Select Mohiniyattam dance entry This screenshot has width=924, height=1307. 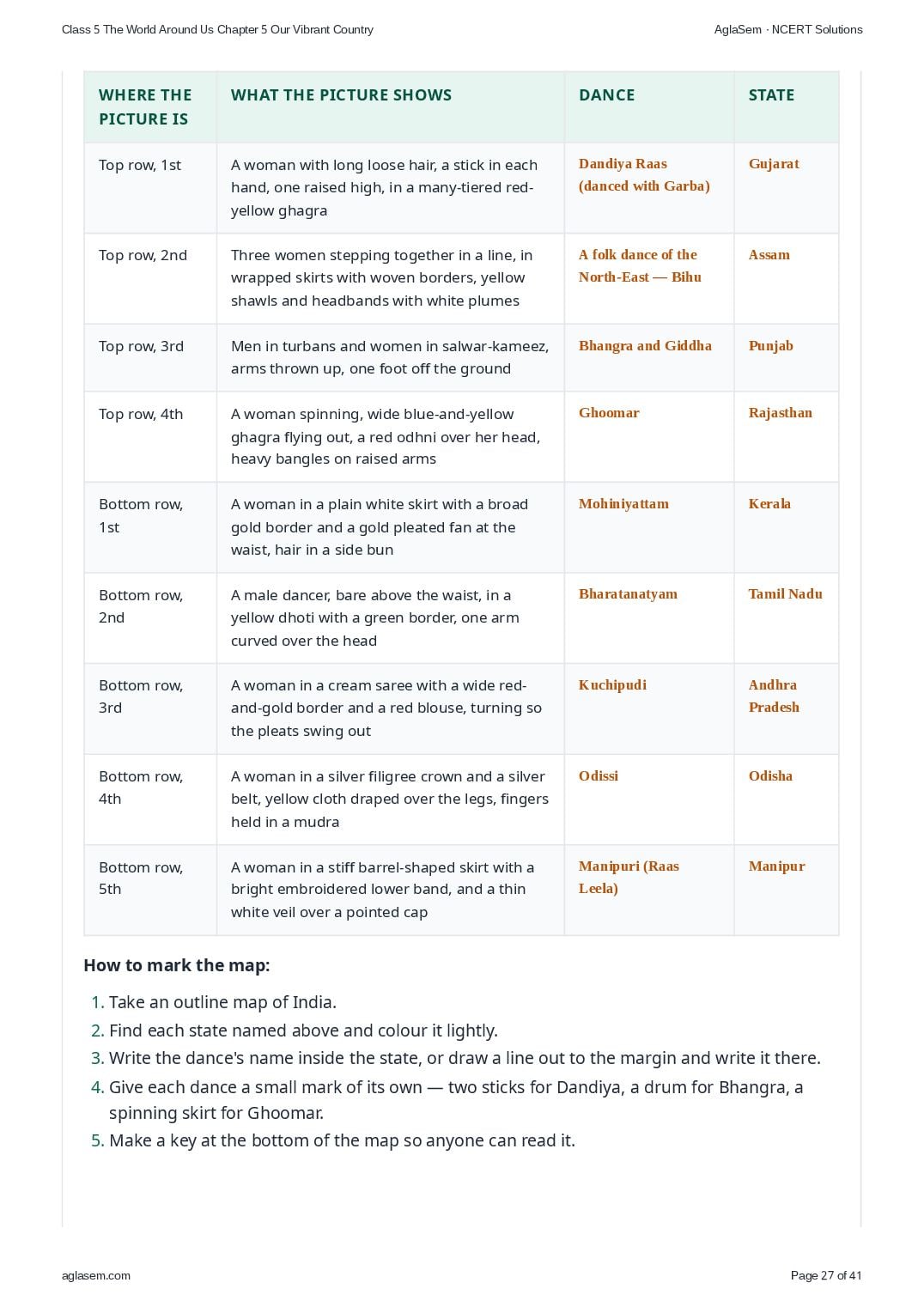[x=623, y=503]
